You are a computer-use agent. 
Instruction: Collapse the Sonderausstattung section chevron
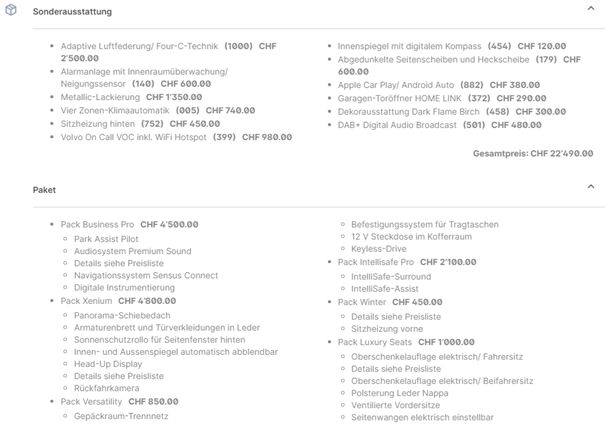pos(591,9)
